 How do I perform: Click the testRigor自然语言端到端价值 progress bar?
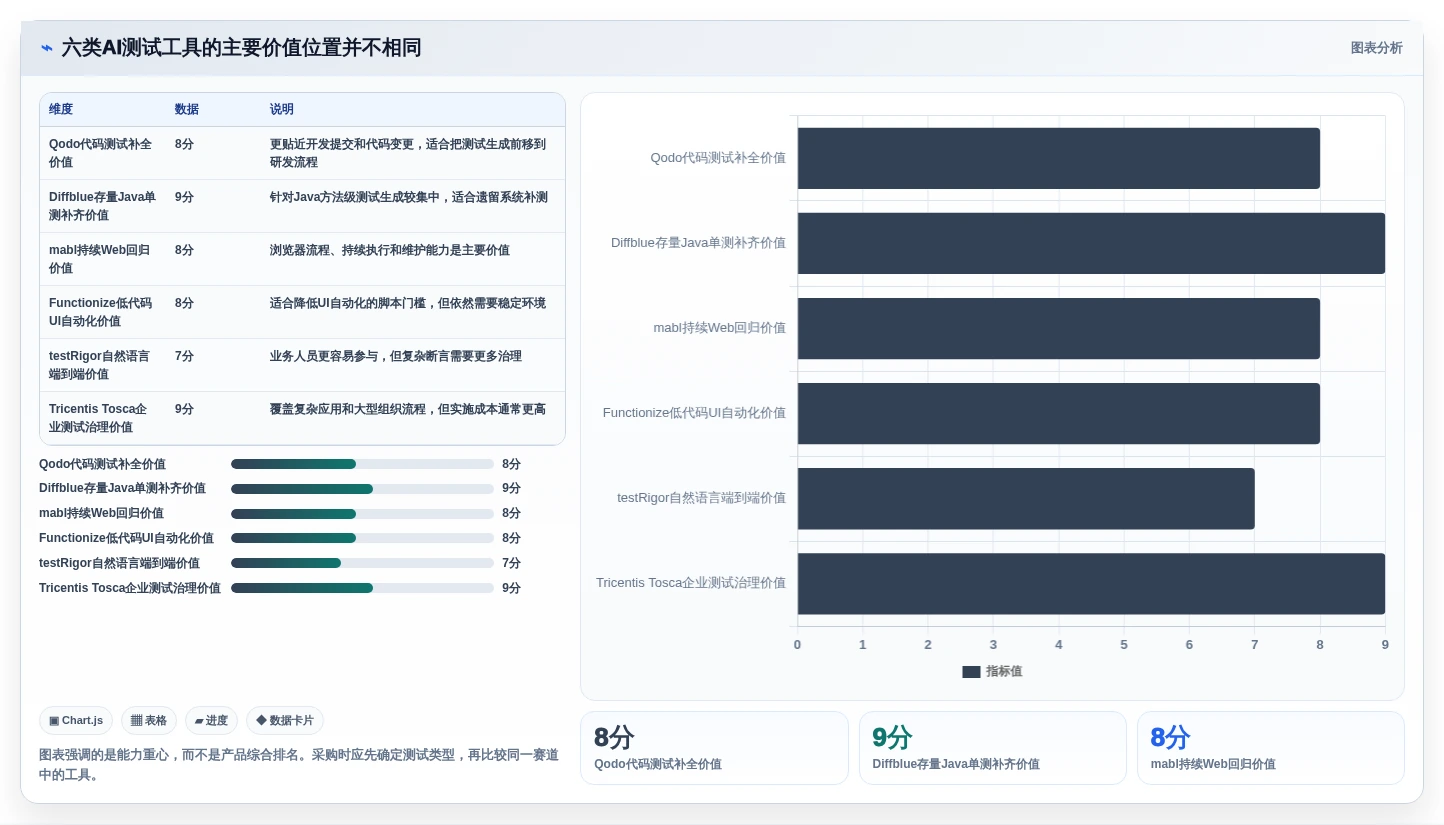(x=362, y=563)
